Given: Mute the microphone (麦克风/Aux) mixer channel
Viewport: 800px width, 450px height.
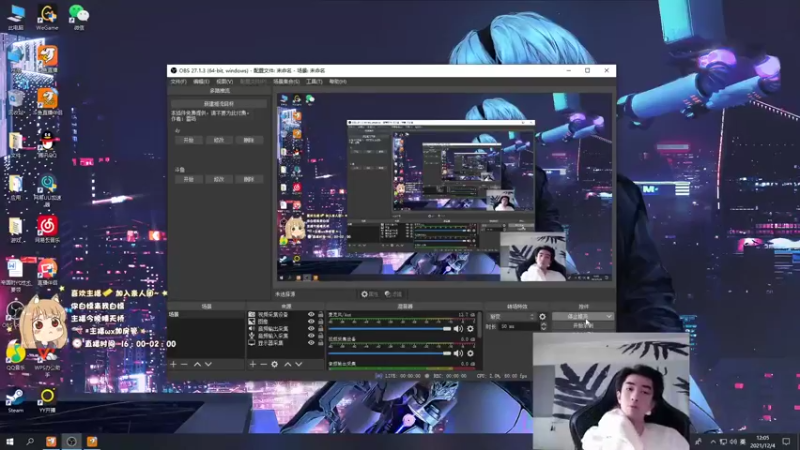Looking at the screenshot, I should pos(458,329).
